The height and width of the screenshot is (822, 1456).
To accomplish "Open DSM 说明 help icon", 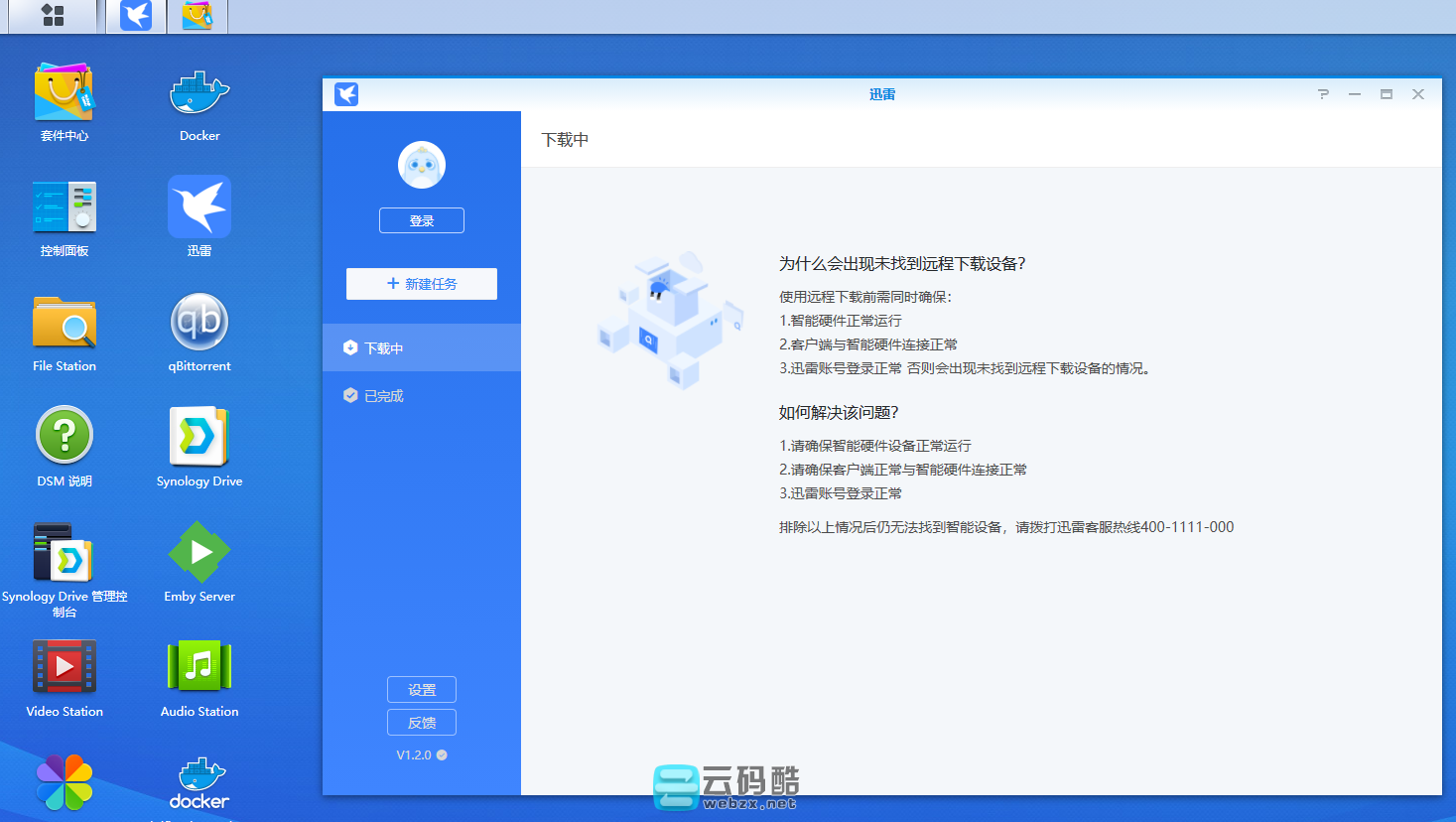I will [x=65, y=438].
